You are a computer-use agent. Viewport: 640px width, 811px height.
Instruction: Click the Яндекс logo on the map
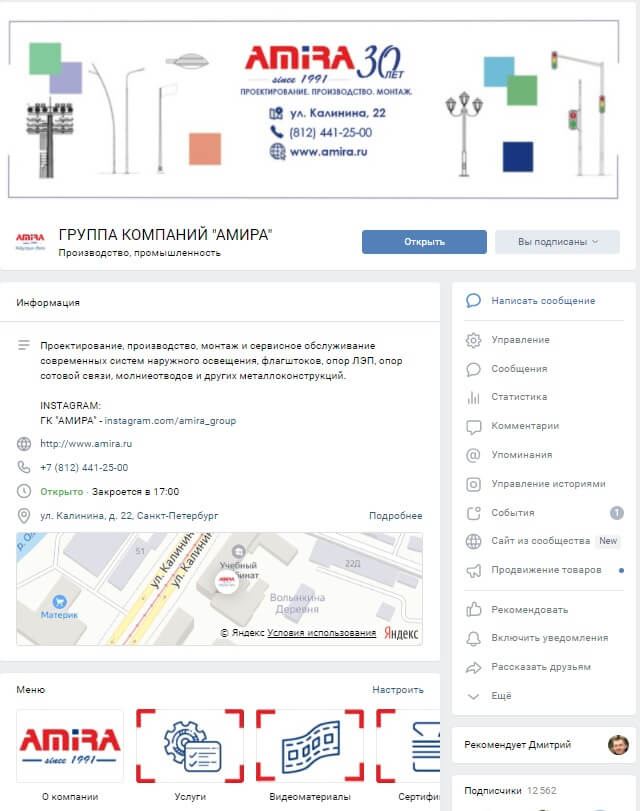point(401,633)
